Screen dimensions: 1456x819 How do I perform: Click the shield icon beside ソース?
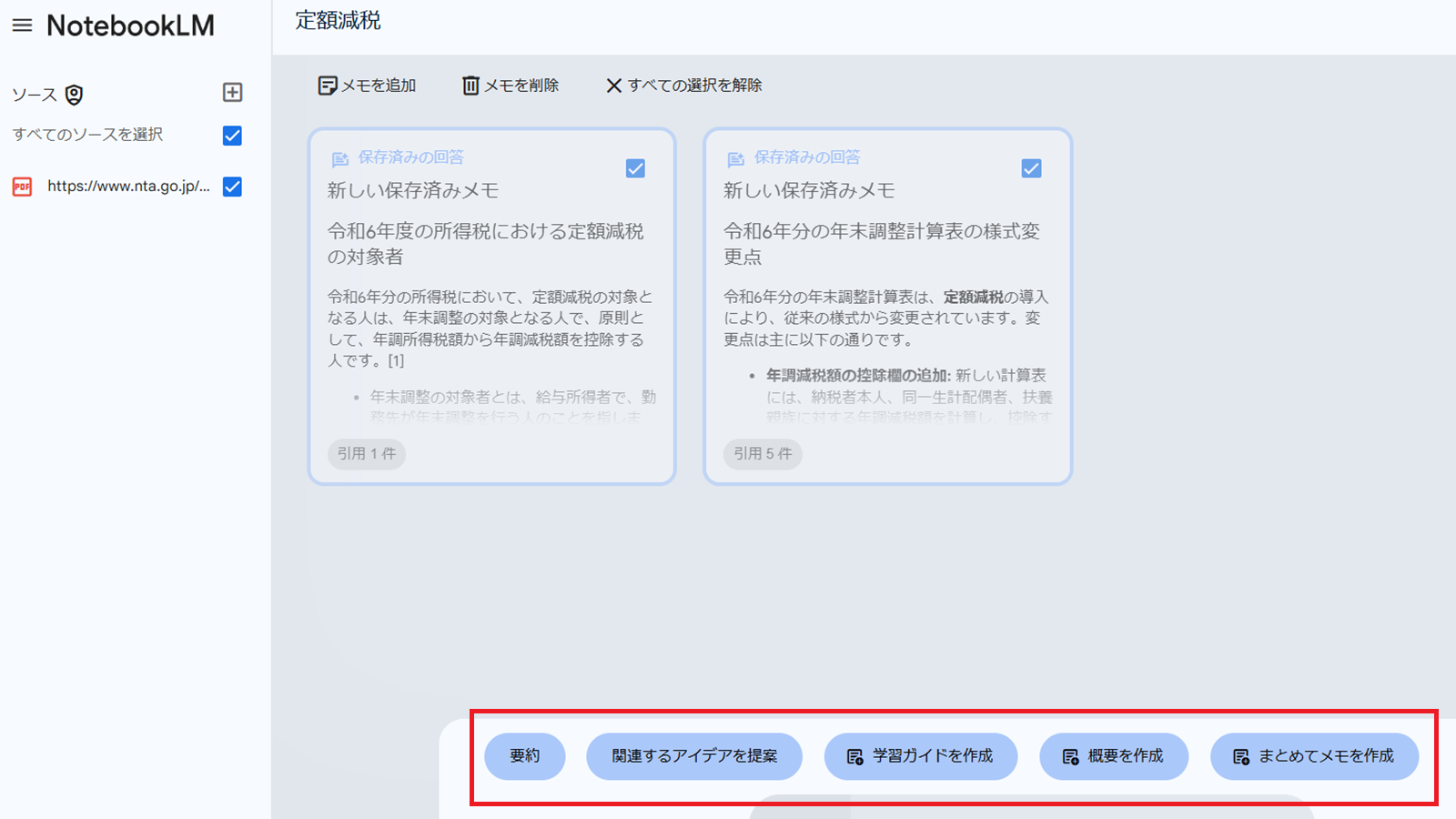pyautogui.click(x=73, y=94)
